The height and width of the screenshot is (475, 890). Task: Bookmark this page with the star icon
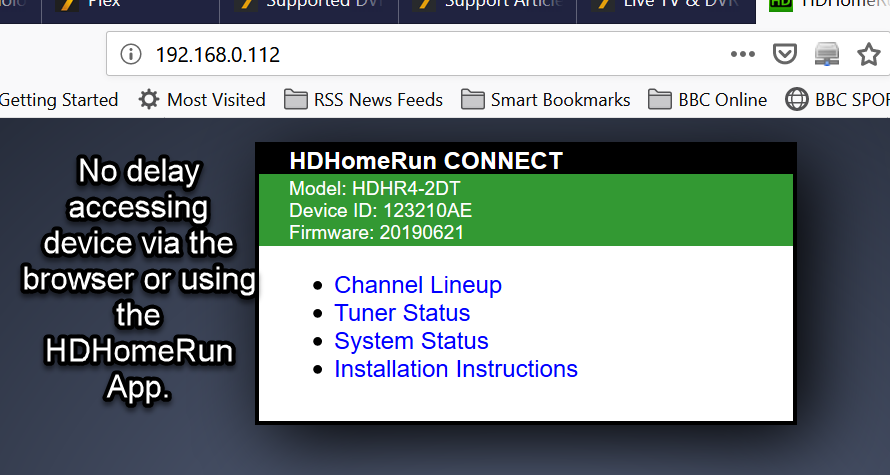(x=868, y=54)
